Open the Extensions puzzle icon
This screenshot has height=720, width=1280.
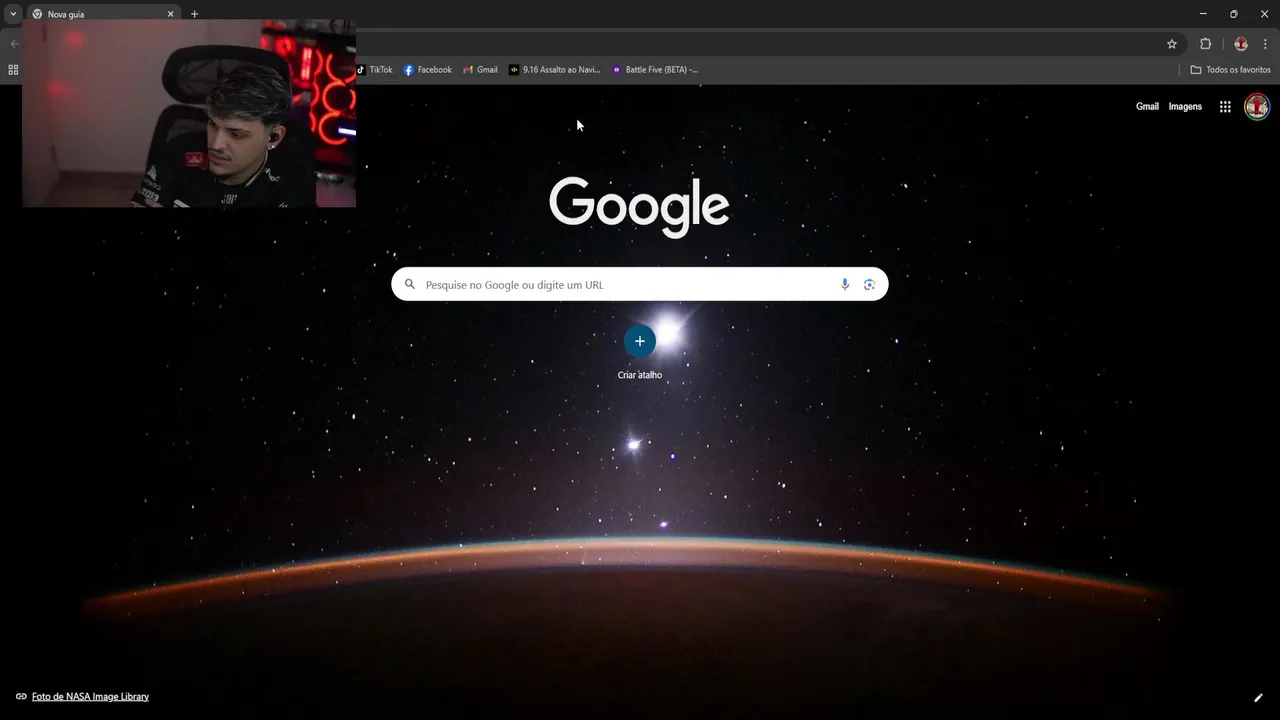click(x=1205, y=44)
